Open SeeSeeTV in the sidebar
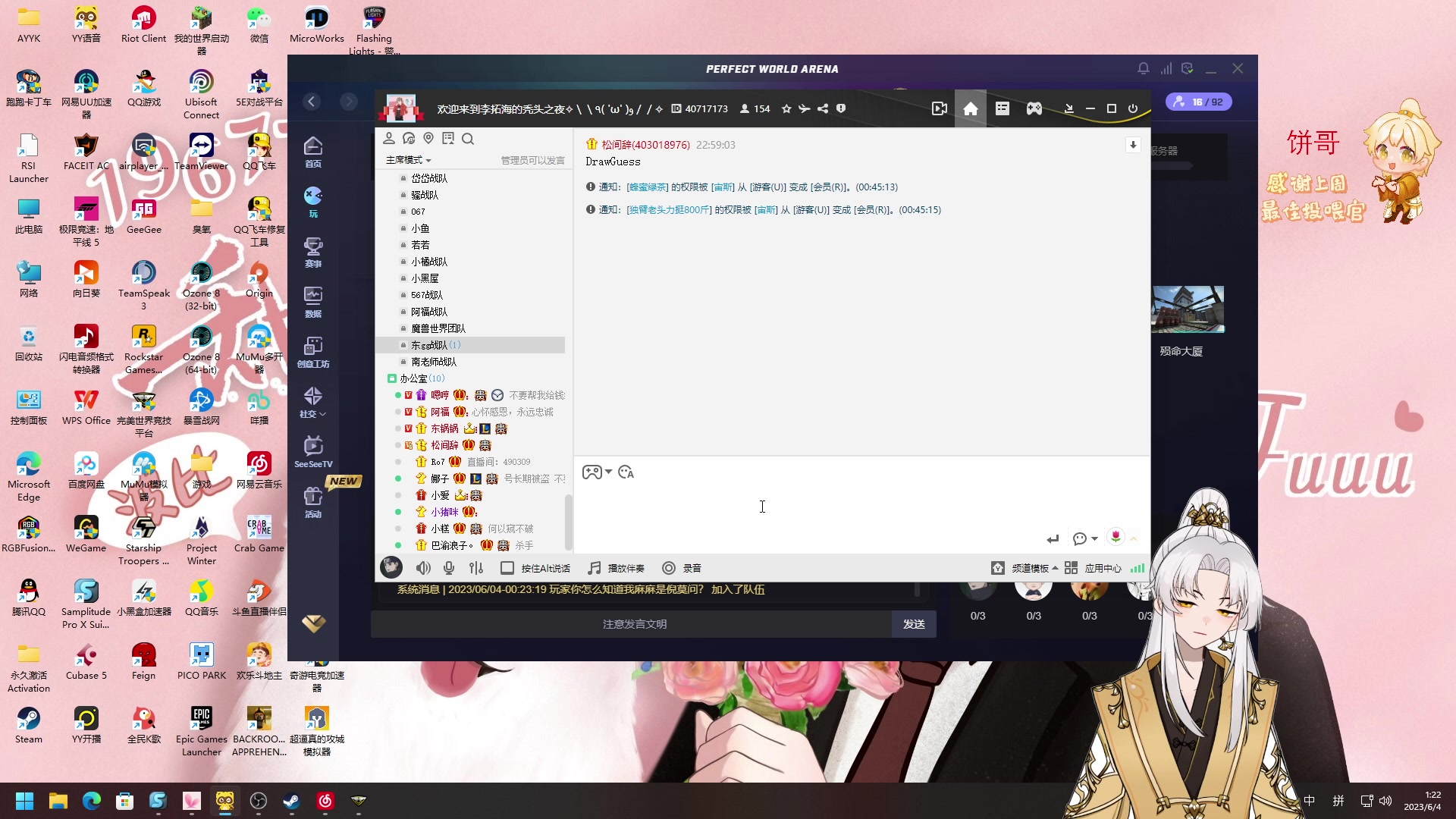 pyautogui.click(x=313, y=453)
